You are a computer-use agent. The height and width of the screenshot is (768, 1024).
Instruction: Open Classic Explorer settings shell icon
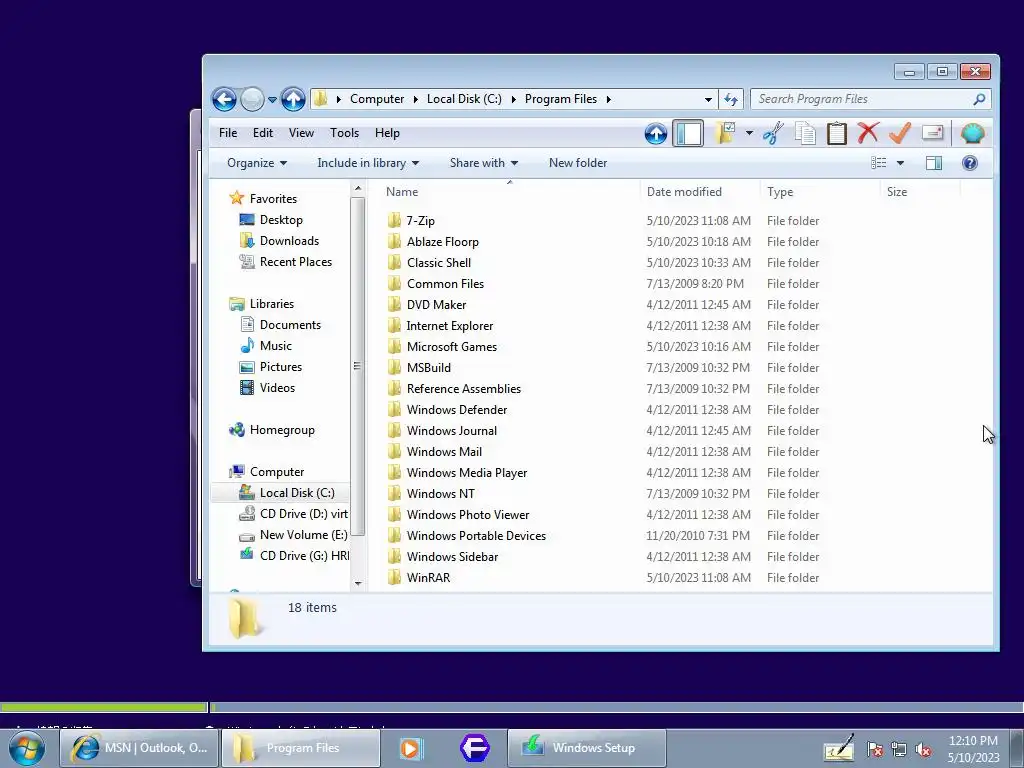coord(972,133)
